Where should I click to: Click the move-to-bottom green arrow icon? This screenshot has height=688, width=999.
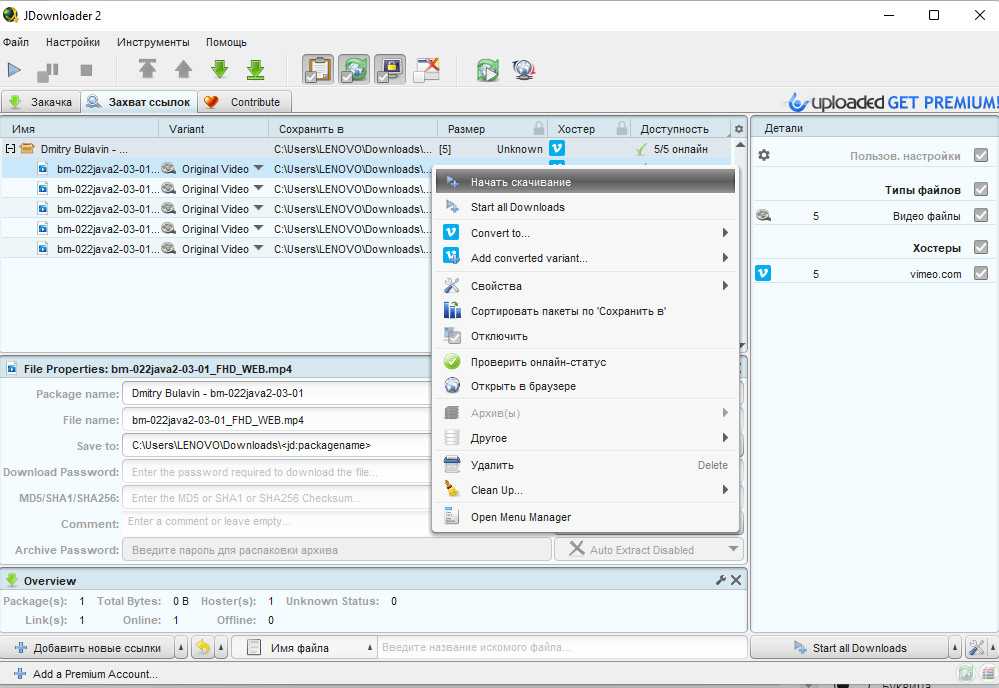[255, 70]
